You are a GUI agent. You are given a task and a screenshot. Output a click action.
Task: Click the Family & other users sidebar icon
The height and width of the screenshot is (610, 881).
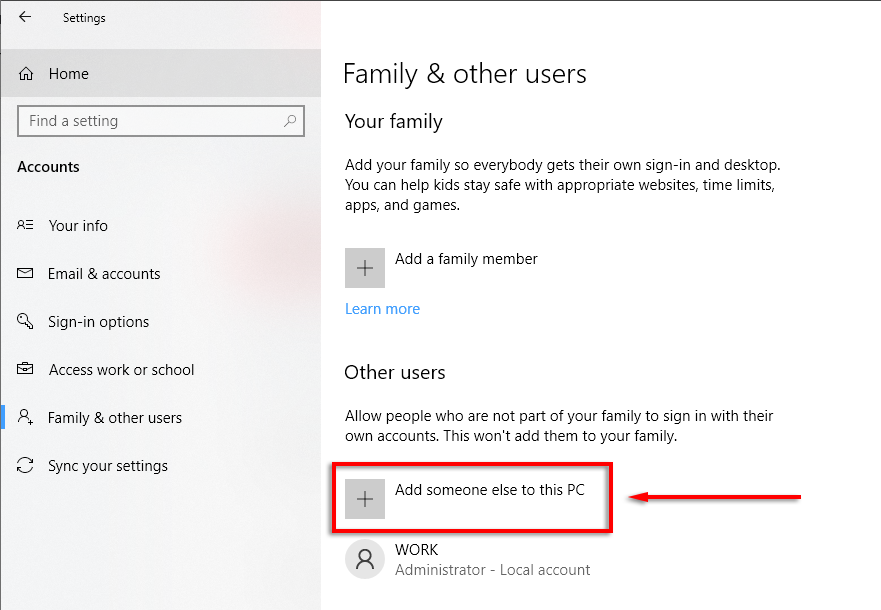26,418
